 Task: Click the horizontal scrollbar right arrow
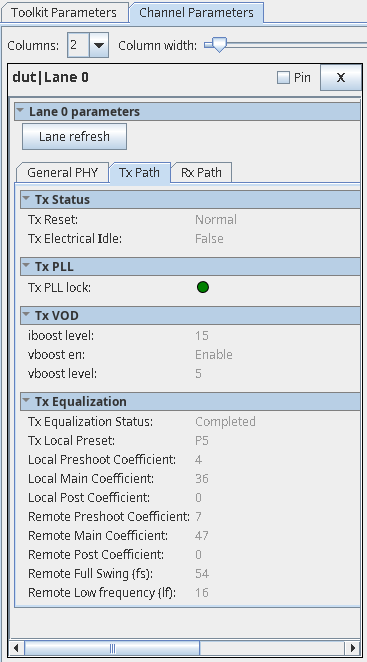coord(352,648)
